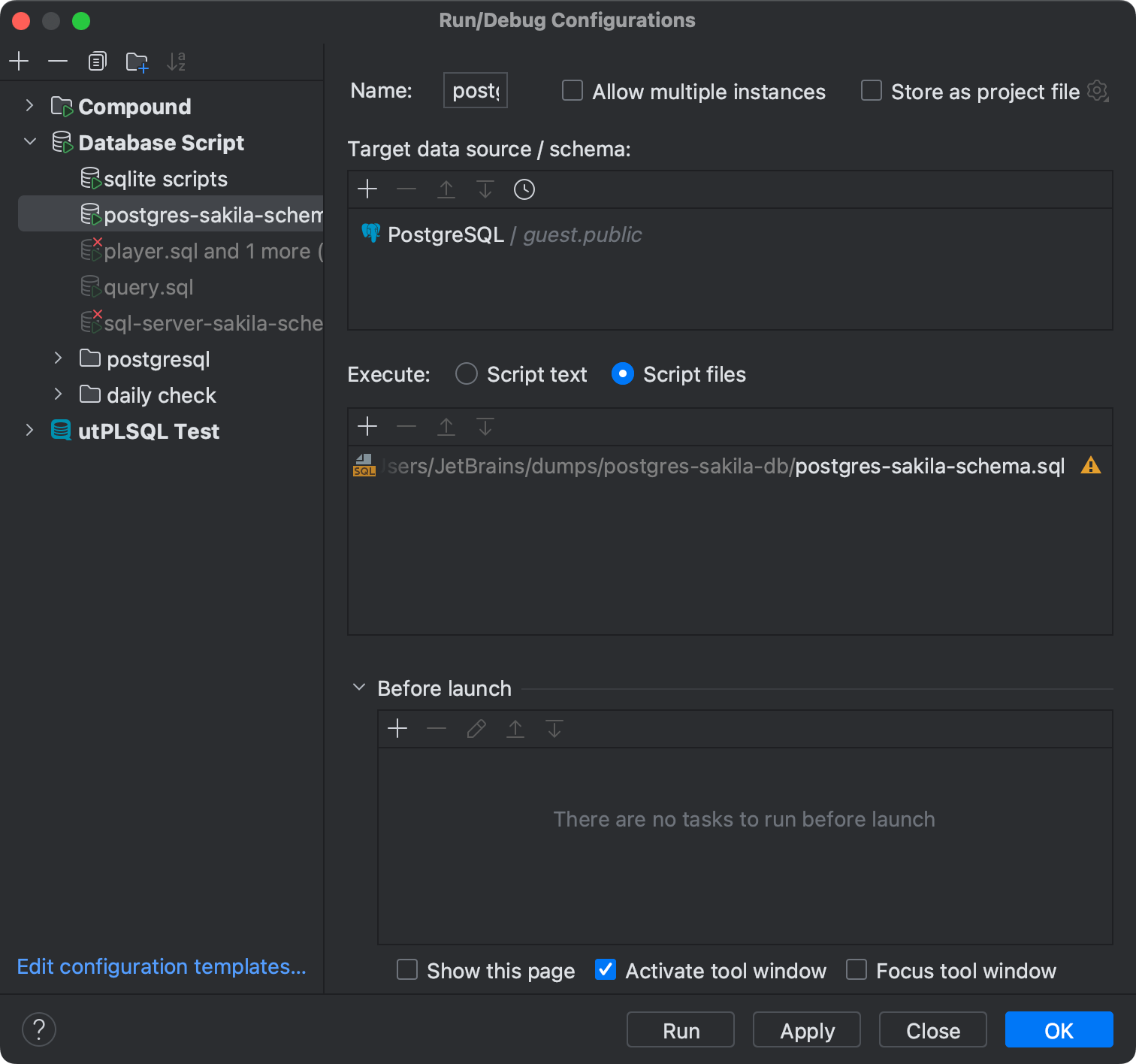The image size is (1136, 1064).
Task: Disable Activate tool window
Action: coord(605,970)
